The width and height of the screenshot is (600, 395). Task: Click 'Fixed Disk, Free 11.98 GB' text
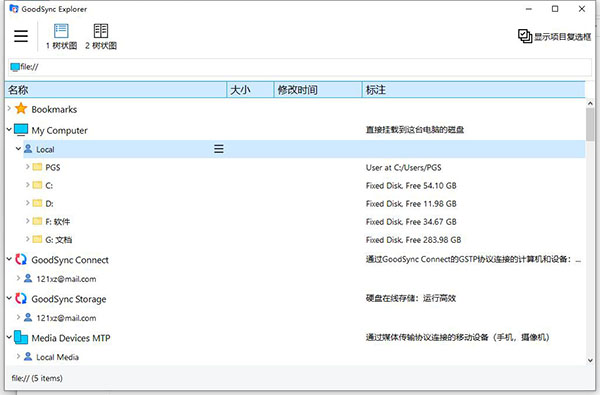pos(411,204)
